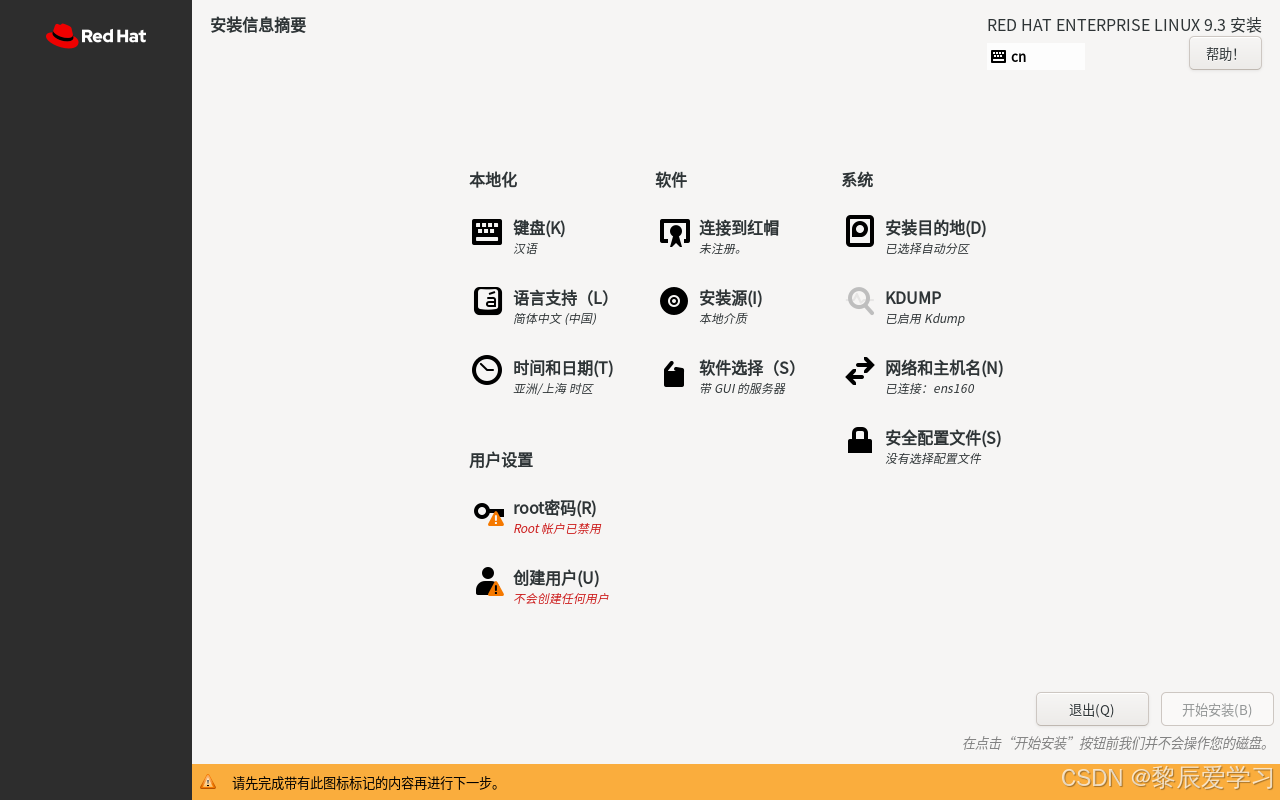The width and height of the screenshot is (1280, 800).
Task: Click the keyboard layout icon next to cn
Action: (x=998, y=56)
